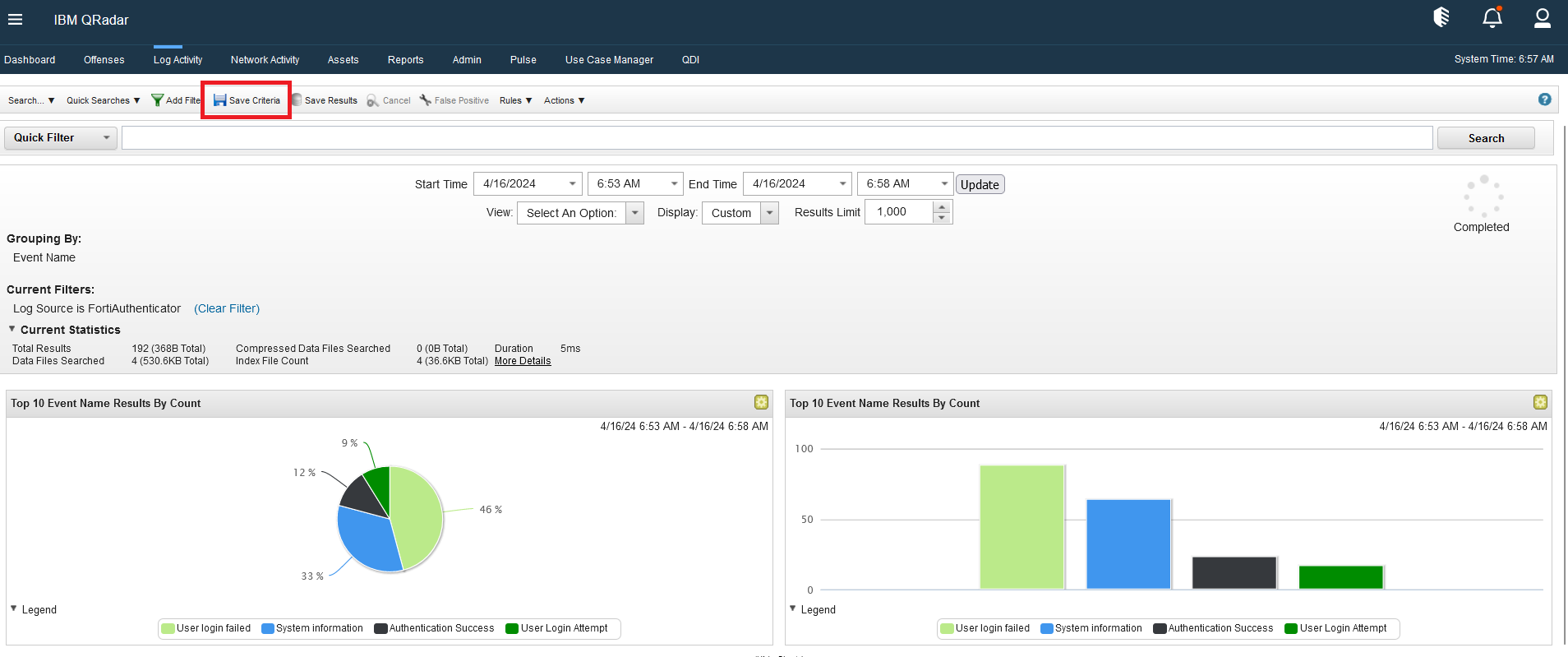Click the dark green User Login Attempt bar
The height and width of the screenshot is (657, 1568).
tap(1341, 577)
